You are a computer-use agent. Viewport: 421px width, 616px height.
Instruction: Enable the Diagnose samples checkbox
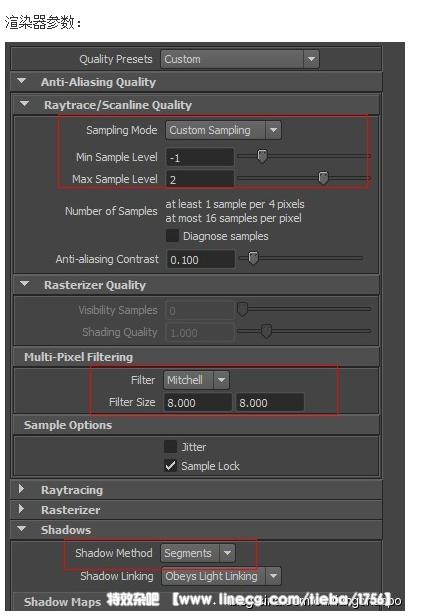[x=172, y=236]
